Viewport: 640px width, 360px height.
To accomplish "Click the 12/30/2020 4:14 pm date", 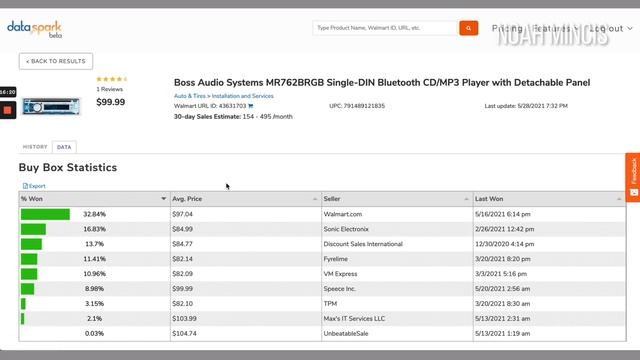I will (x=504, y=244).
